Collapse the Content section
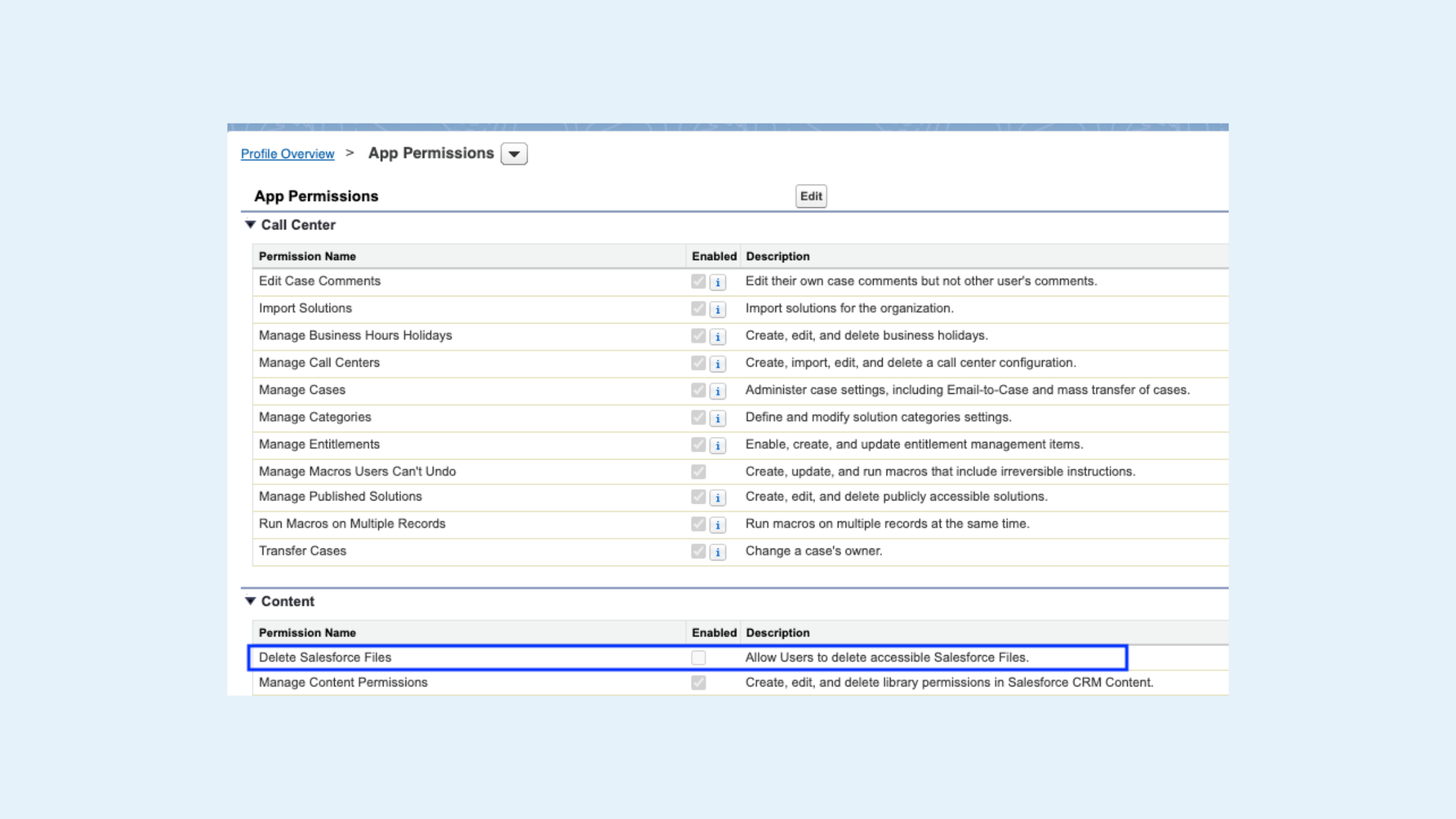 [x=250, y=601]
